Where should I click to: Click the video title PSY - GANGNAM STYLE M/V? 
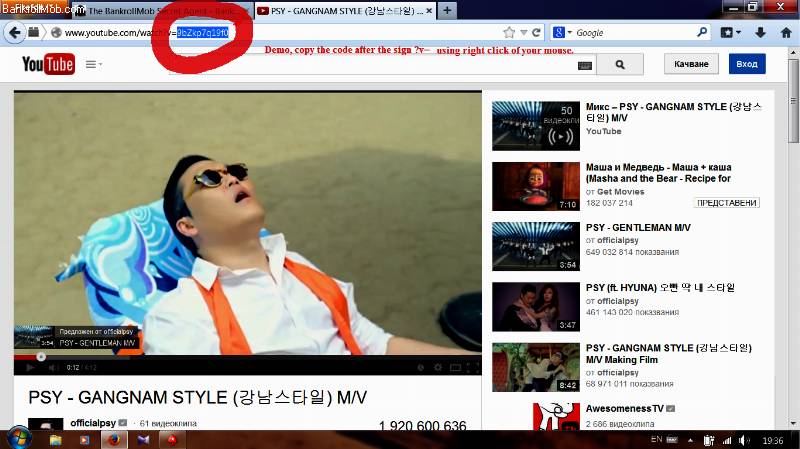point(197,397)
